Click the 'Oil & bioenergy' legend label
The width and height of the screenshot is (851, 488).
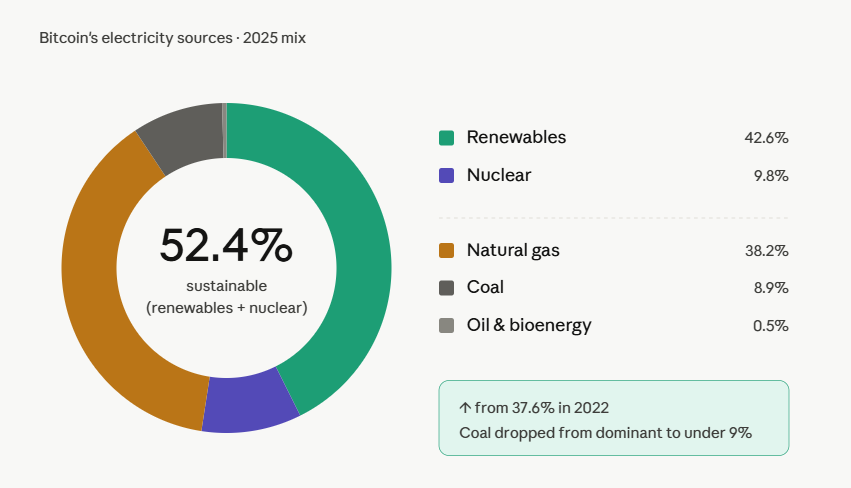click(529, 325)
